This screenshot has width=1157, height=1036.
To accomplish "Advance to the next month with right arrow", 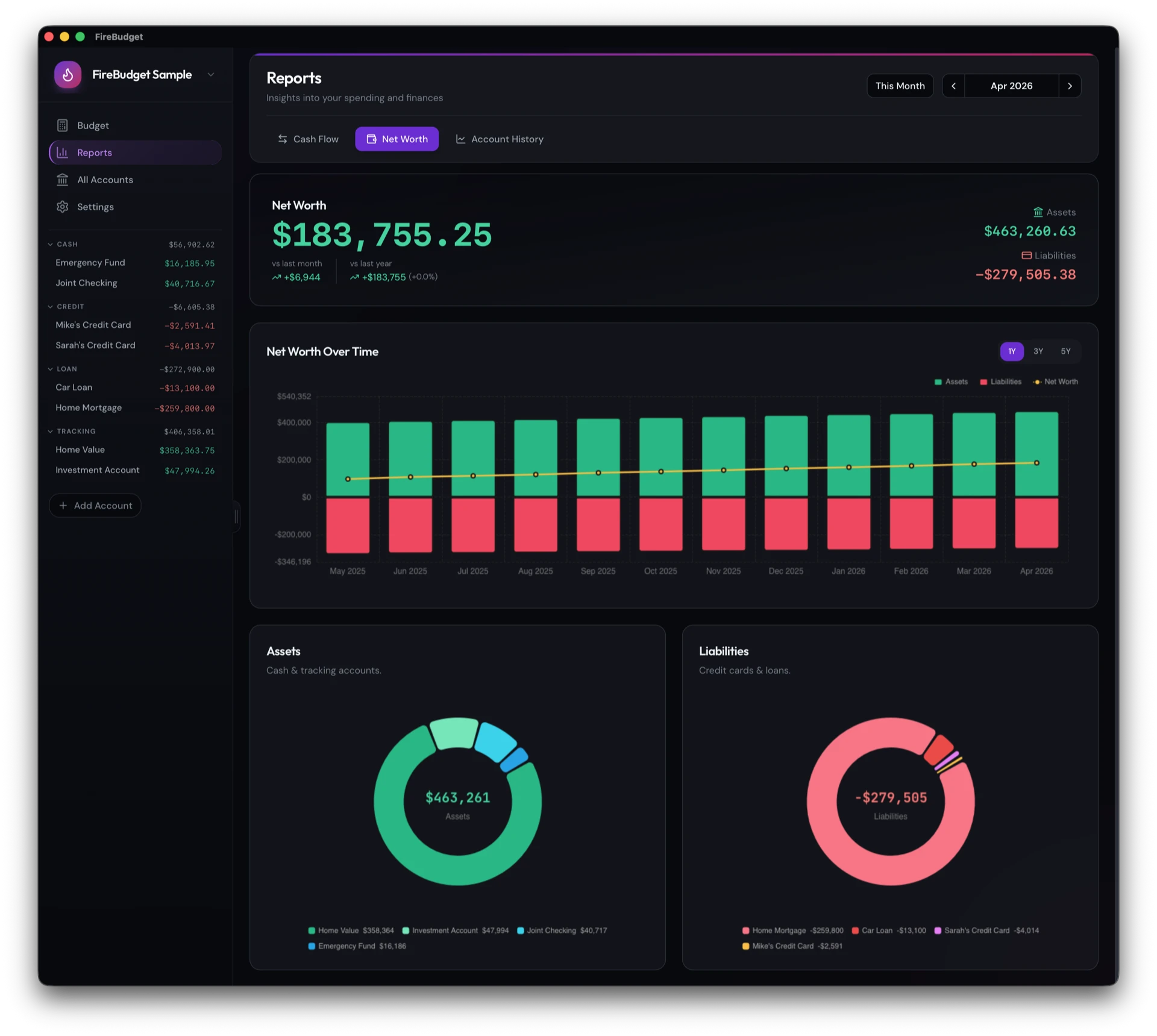I will click(1070, 86).
